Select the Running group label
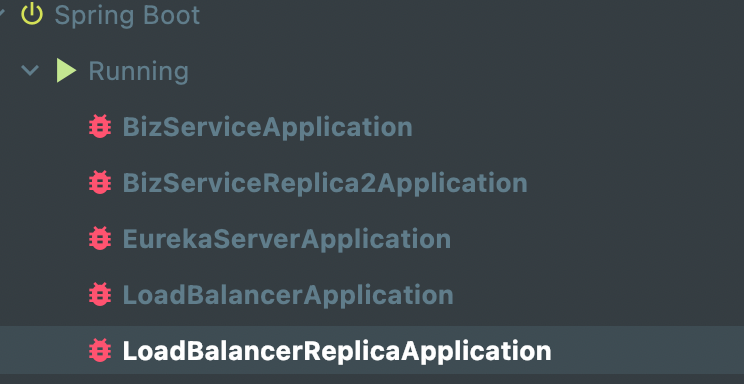The height and width of the screenshot is (384, 744). pyautogui.click(x=139, y=72)
